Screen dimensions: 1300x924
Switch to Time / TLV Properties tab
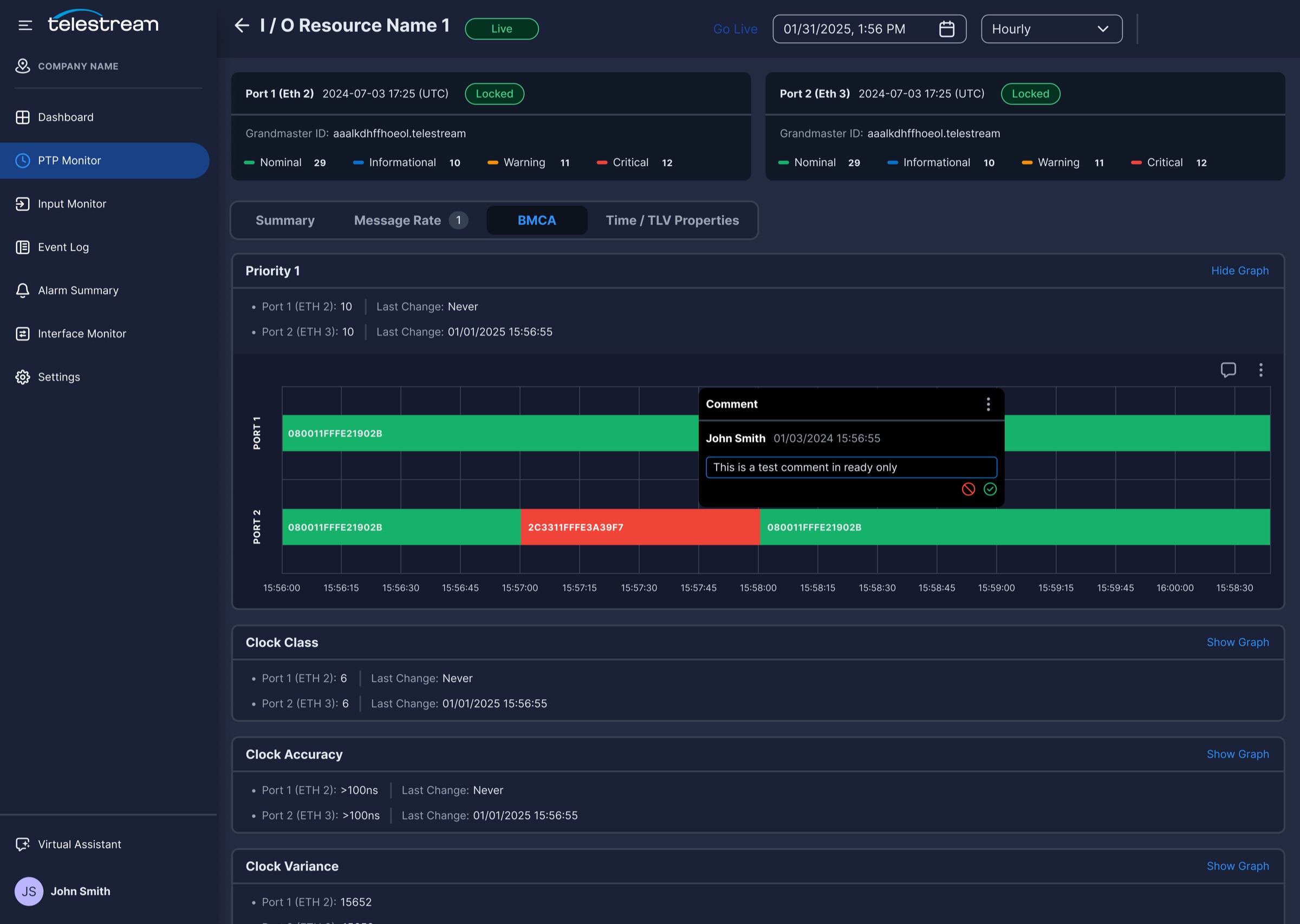point(672,220)
